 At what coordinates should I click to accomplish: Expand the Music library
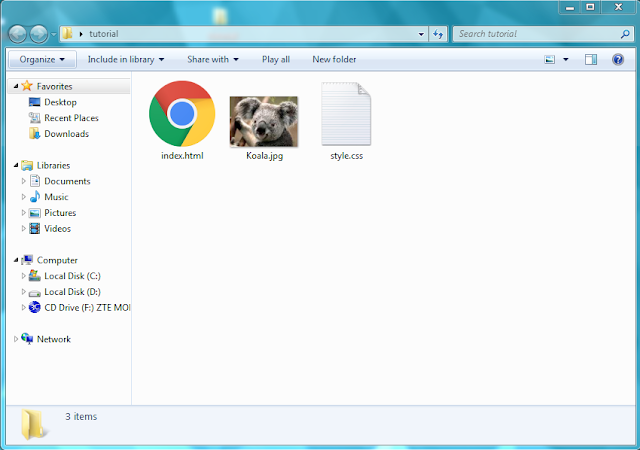pos(23,197)
